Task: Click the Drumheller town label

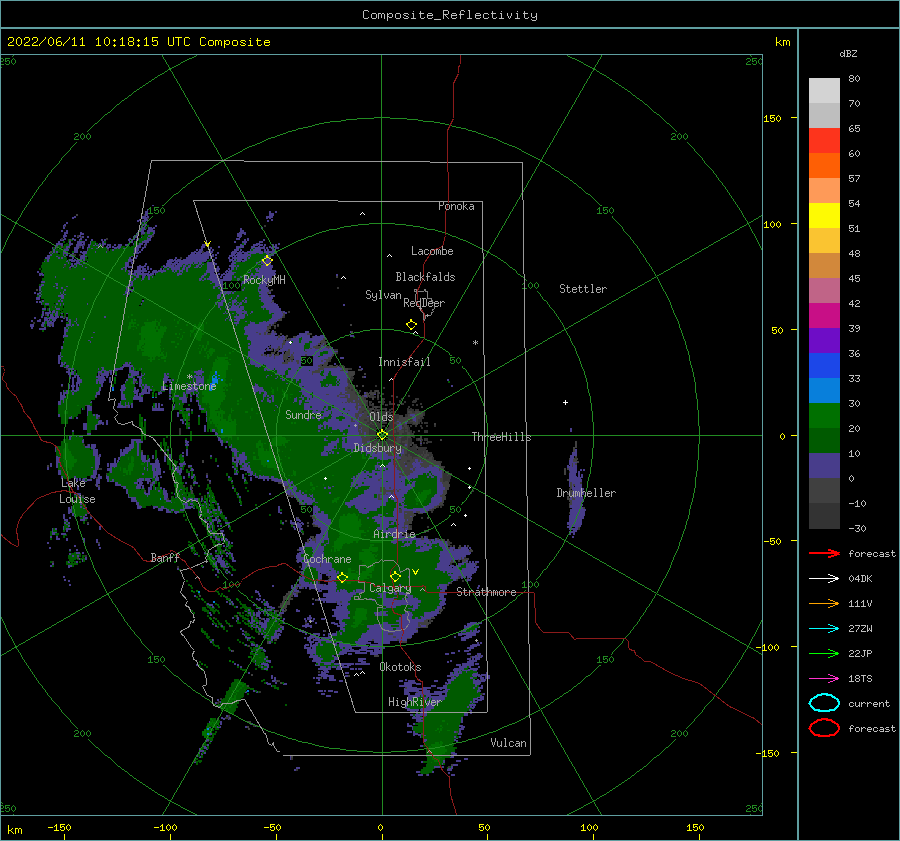Action: click(x=586, y=493)
